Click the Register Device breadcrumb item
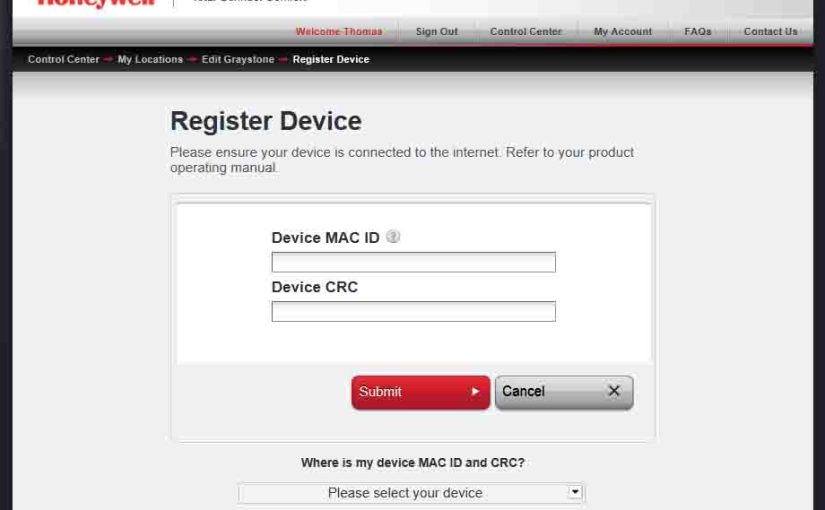 [x=331, y=59]
